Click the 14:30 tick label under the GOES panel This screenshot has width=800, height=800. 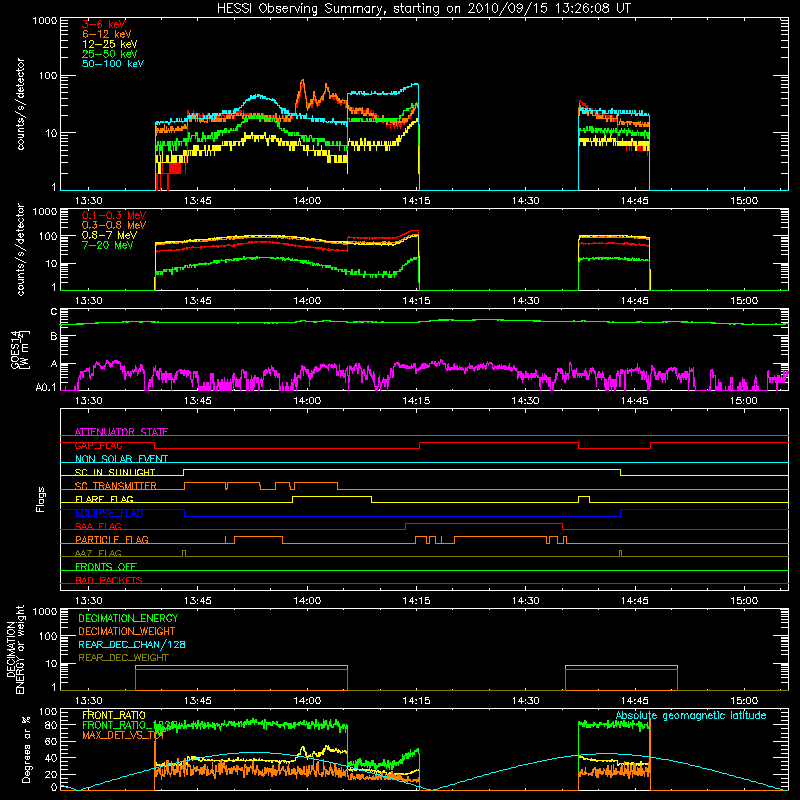(x=526, y=401)
